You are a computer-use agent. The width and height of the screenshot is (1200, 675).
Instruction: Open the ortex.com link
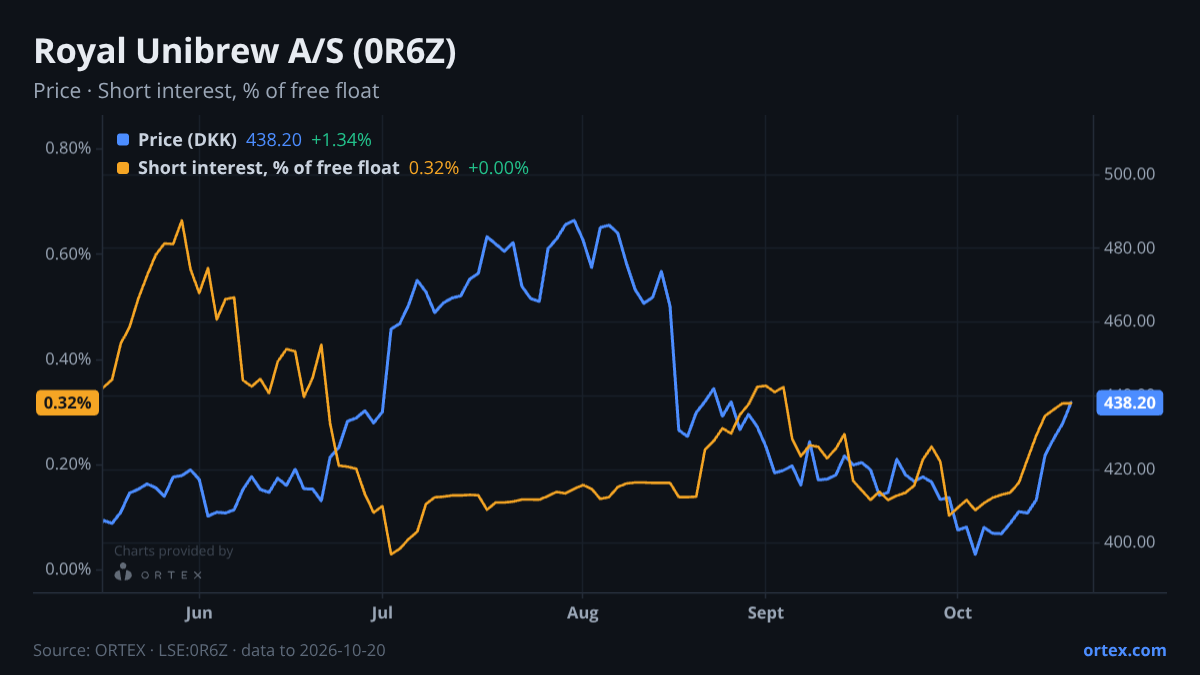(x=1124, y=650)
